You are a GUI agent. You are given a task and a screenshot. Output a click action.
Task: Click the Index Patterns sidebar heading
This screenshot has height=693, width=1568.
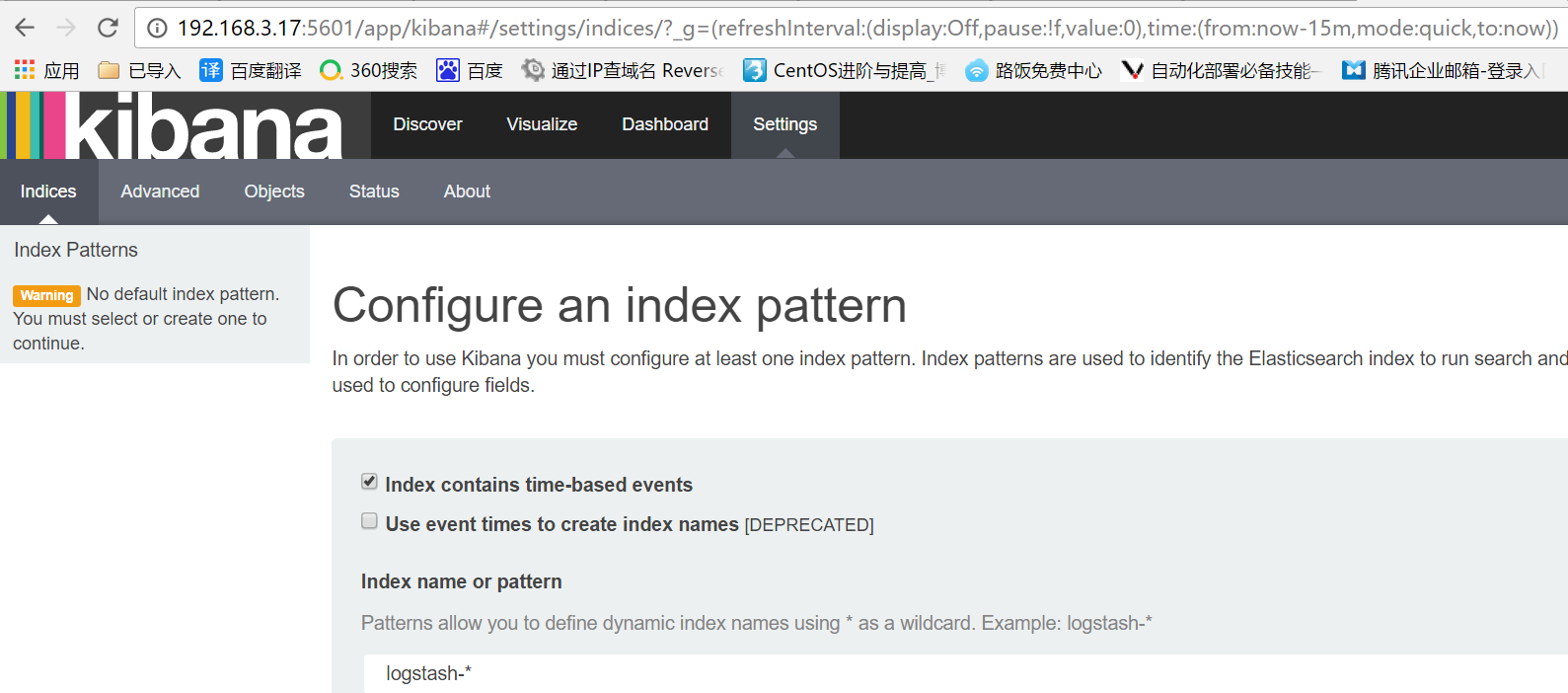[76, 250]
